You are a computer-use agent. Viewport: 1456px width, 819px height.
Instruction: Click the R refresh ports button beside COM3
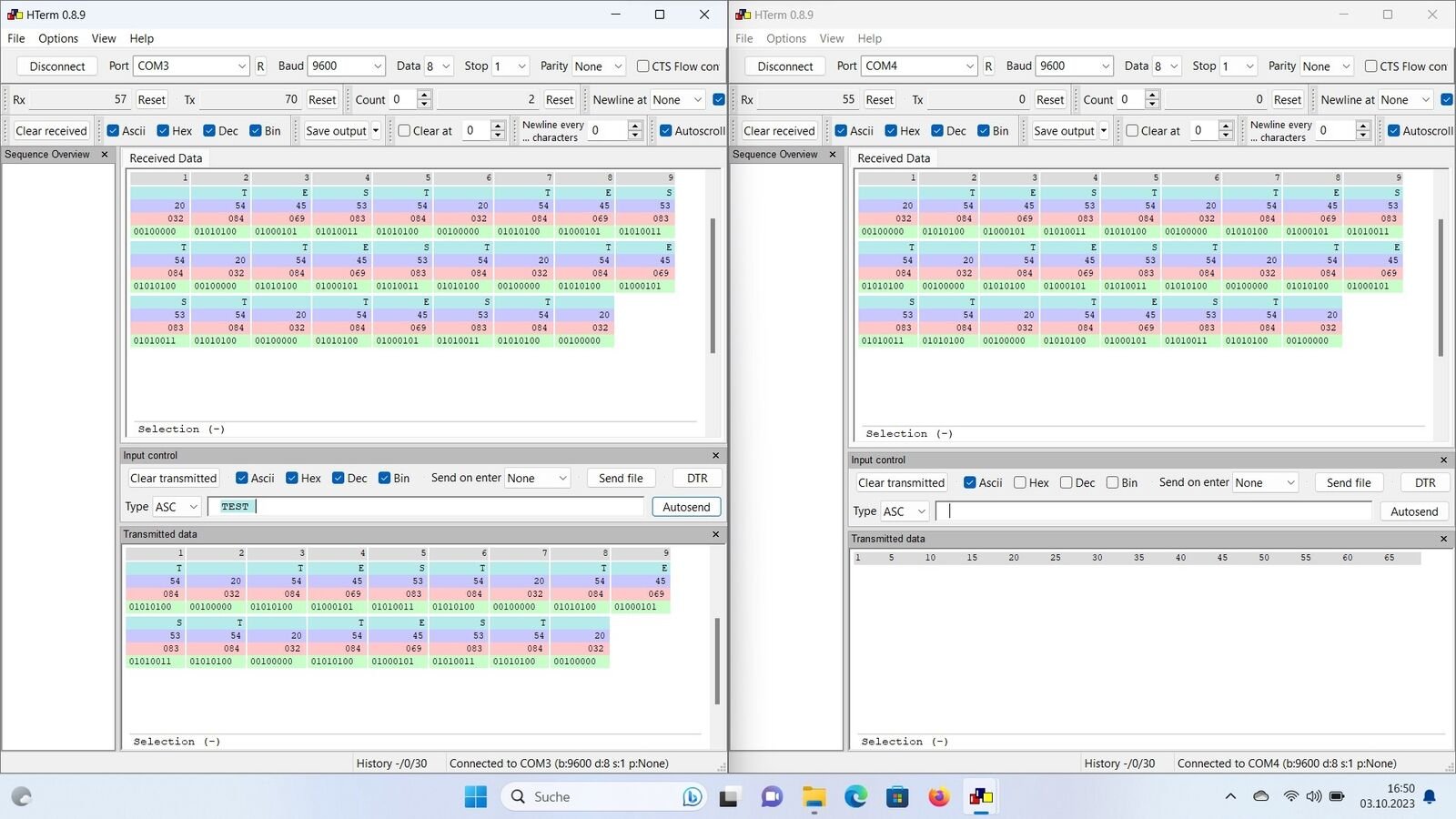[260, 66]
